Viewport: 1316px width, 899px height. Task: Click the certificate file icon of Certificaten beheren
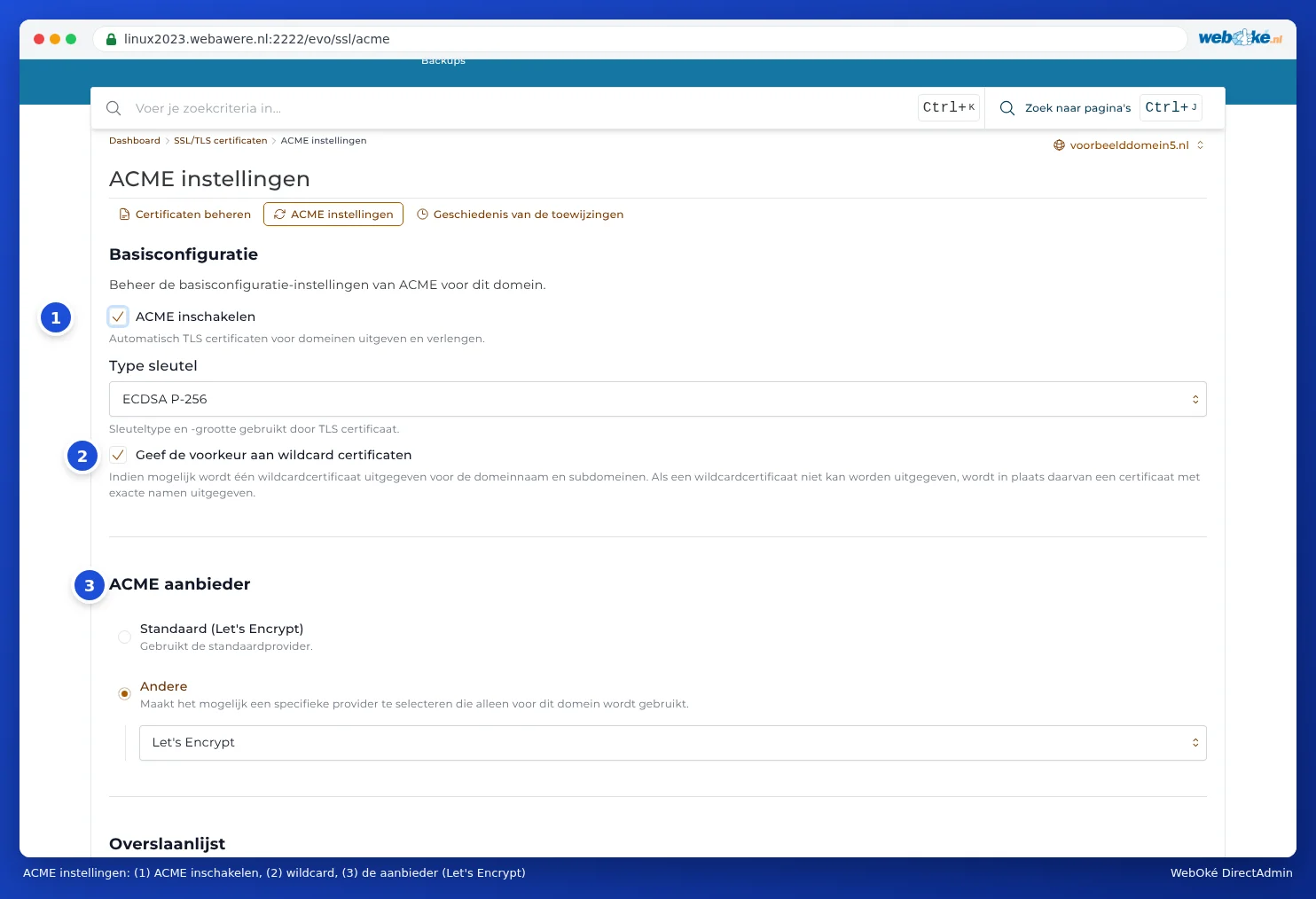[124, 215]
